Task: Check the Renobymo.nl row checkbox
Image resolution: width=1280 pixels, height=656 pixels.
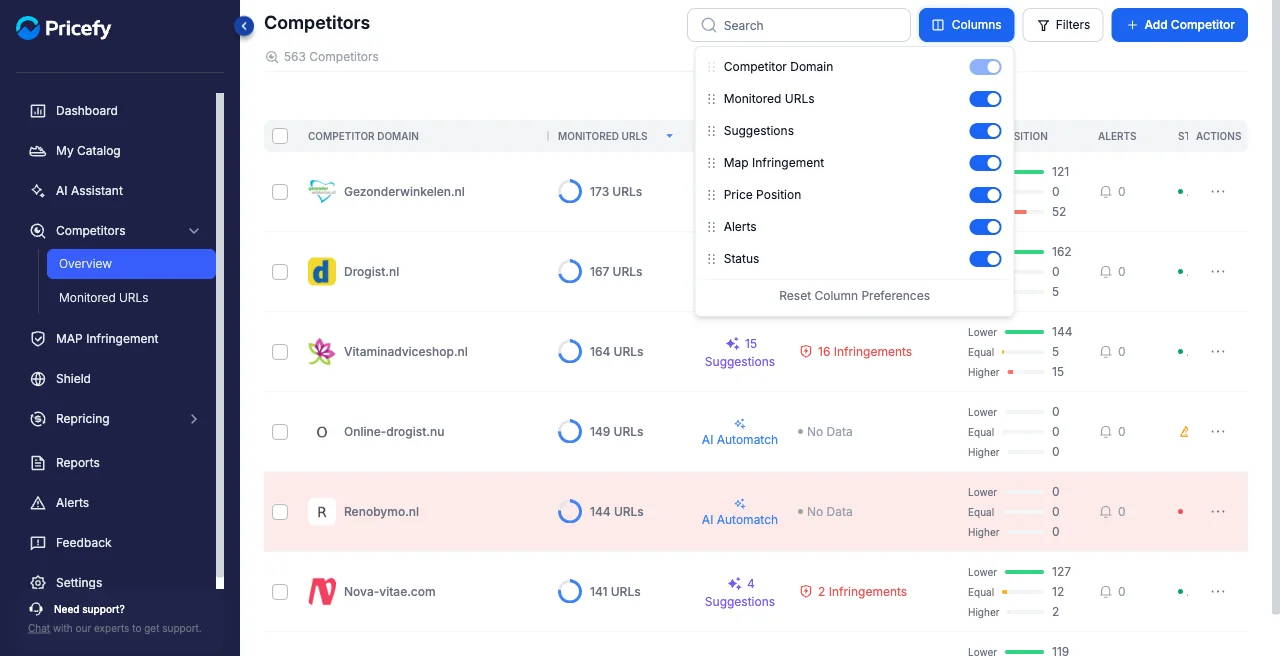Action: coord(280,512)
